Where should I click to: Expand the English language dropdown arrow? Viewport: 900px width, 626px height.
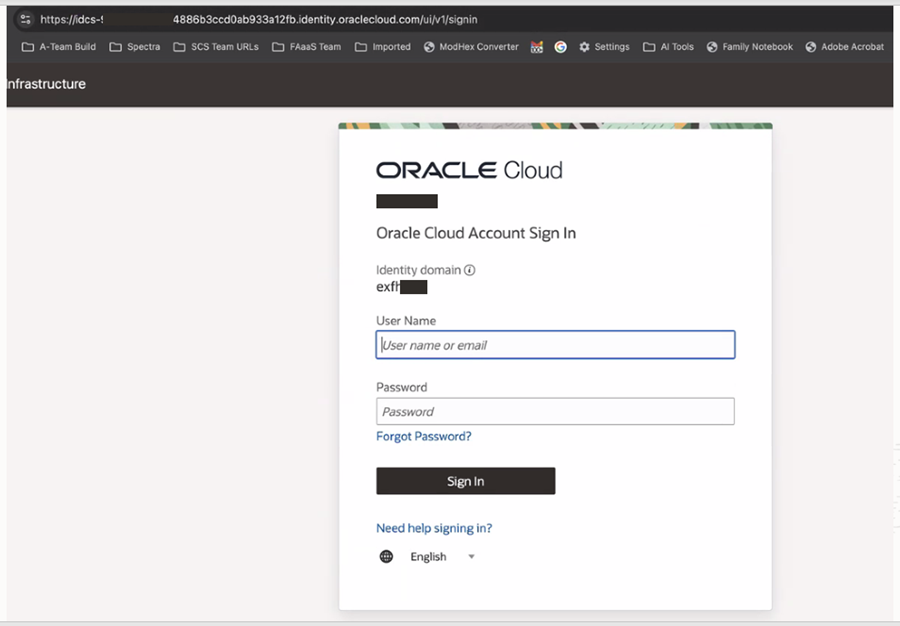(x=472, y=557)
